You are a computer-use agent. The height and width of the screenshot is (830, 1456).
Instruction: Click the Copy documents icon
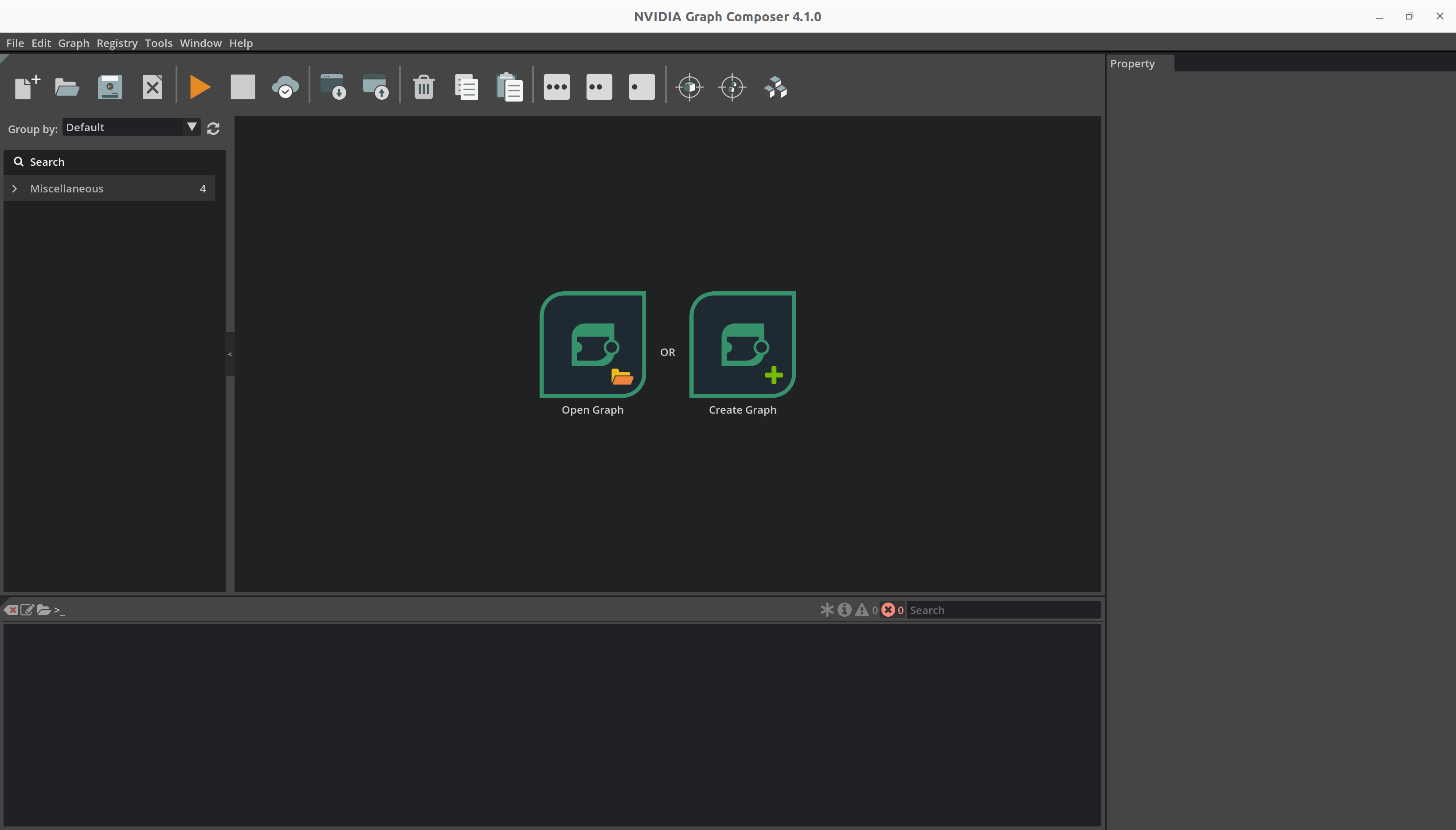[x=467, y=87]
